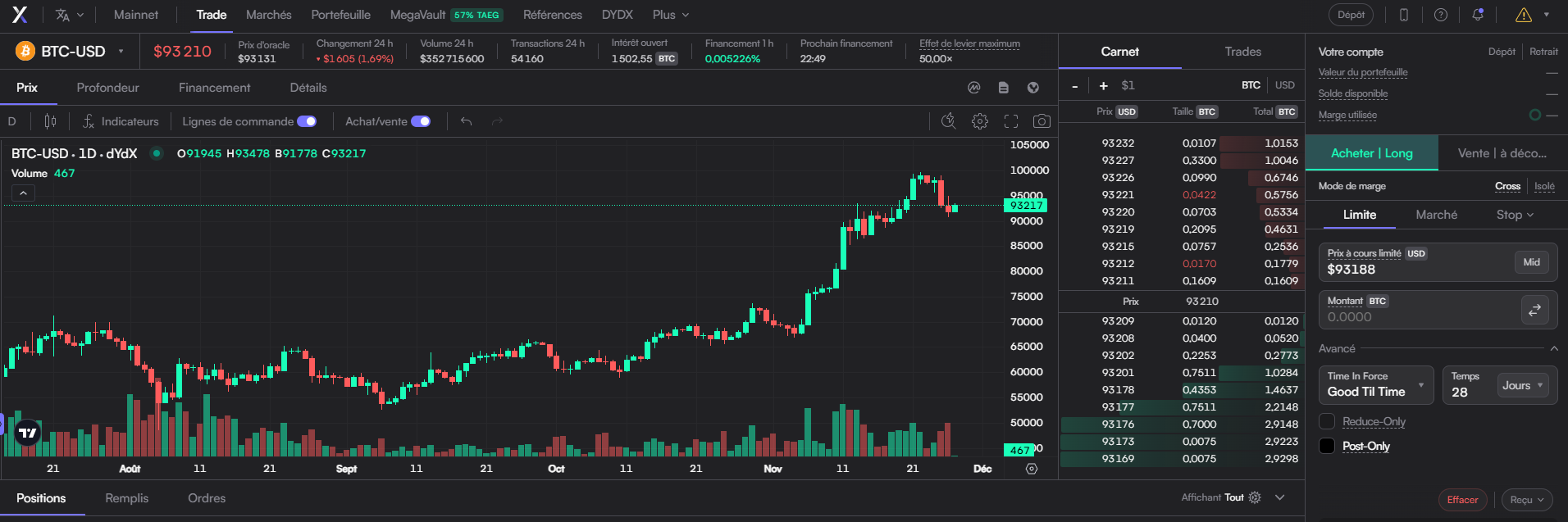Open the Financement tab
Viewport: 1568px width, 522px height.
click(x=215, y=88)
